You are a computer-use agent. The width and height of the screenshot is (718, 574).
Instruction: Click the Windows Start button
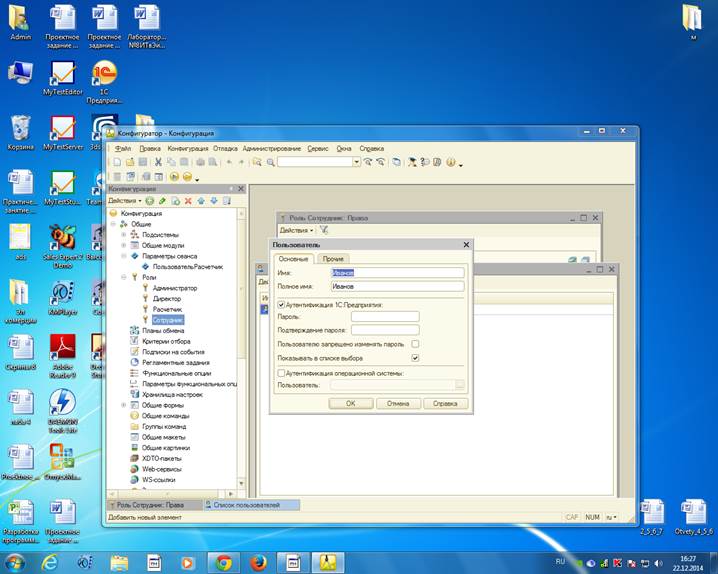pos(14,563)
